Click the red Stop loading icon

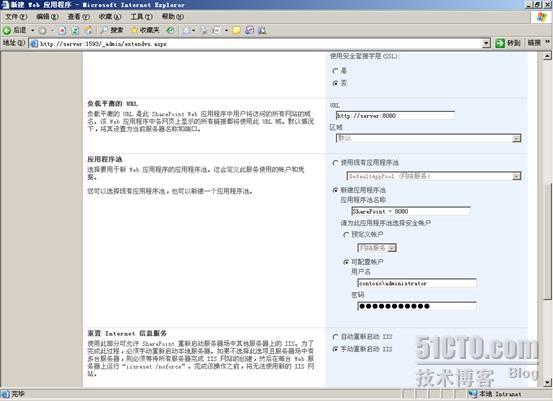pos(62,31)
